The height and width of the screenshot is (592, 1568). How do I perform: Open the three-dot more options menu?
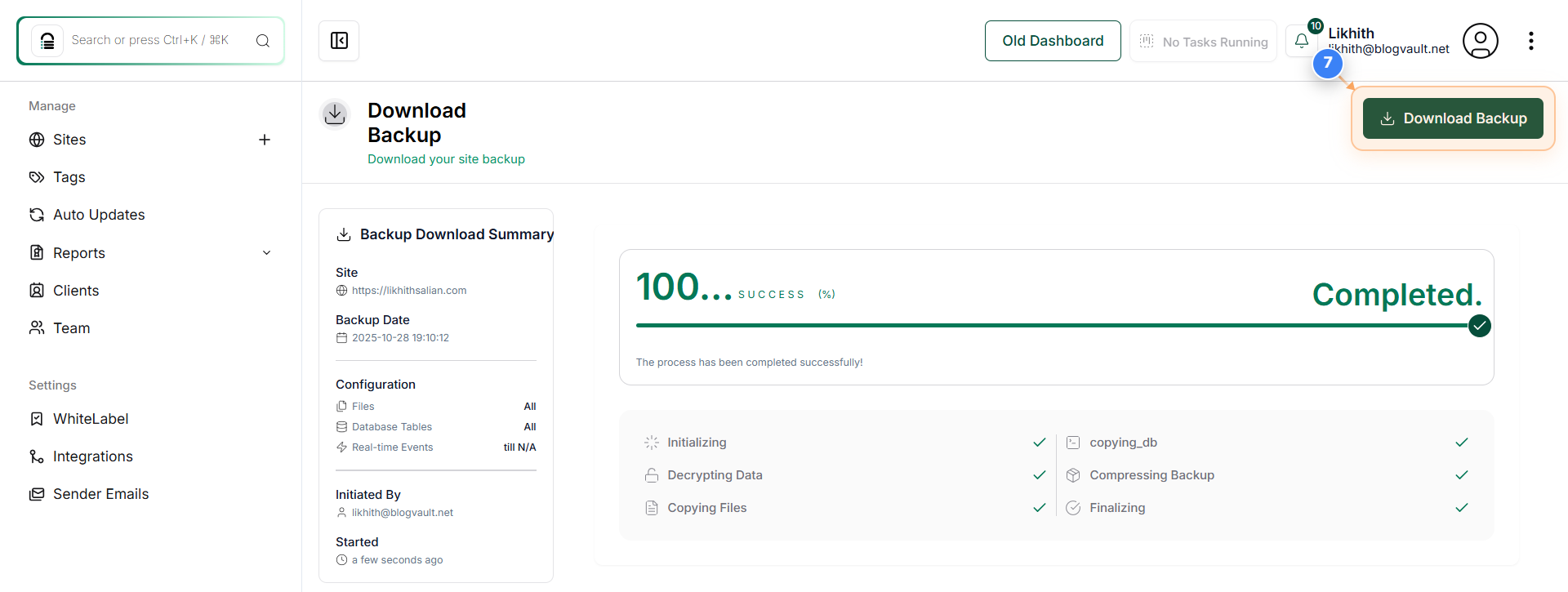point(1530,41)
